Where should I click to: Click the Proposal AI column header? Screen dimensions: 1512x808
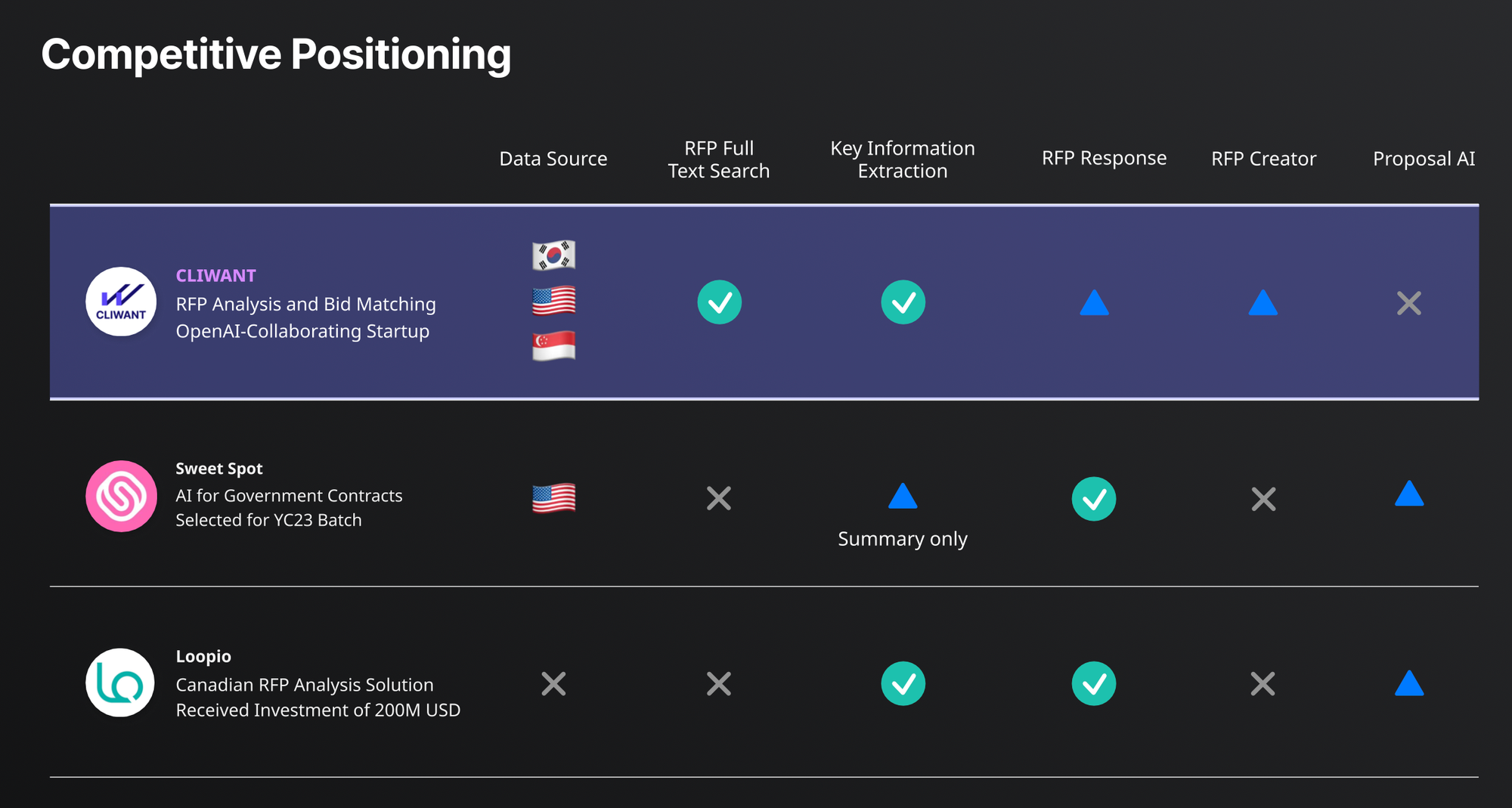tap(1424, 159)
